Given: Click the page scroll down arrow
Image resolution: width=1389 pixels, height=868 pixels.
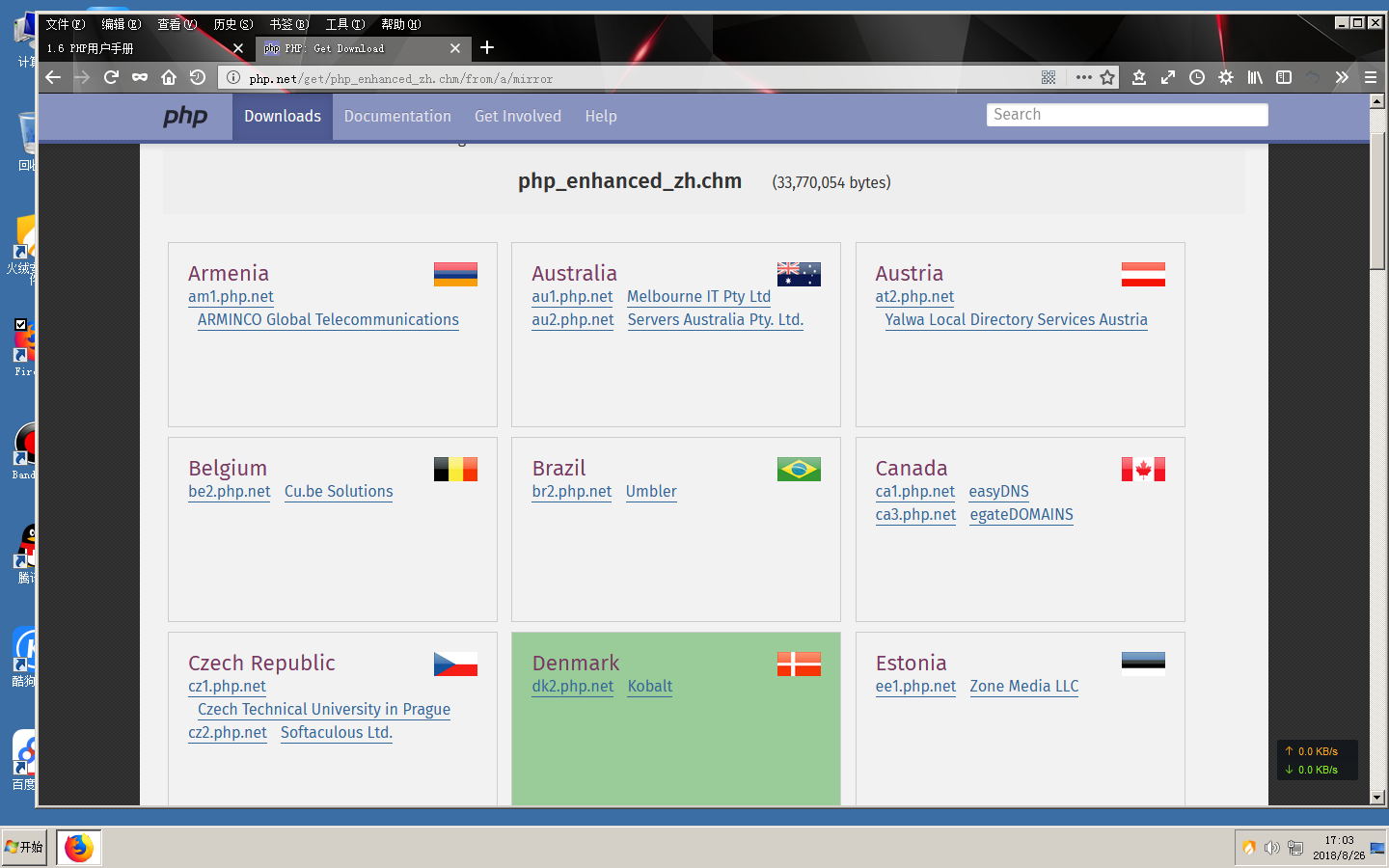Looking at the screenshot, I should tap(1376, 798).
